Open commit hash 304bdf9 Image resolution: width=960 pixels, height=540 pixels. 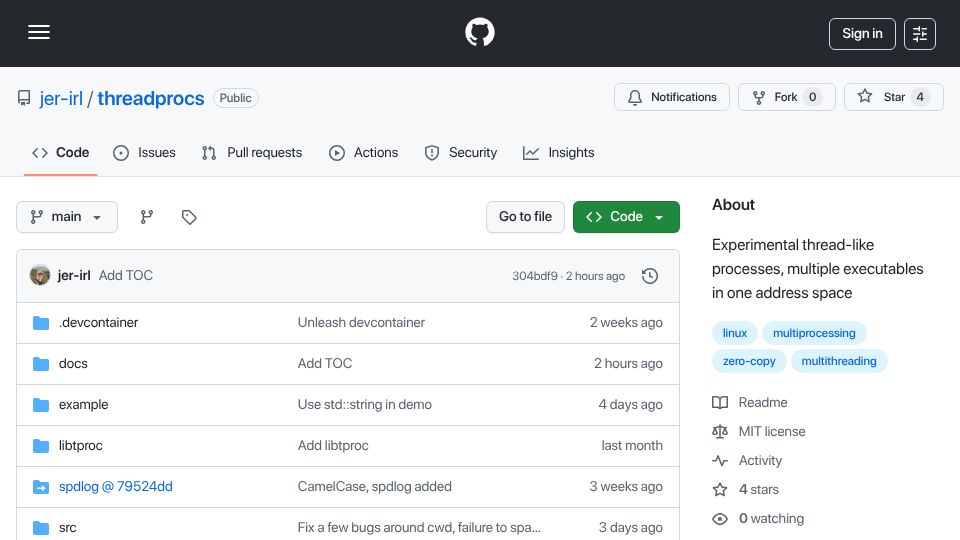pos(534,276)
